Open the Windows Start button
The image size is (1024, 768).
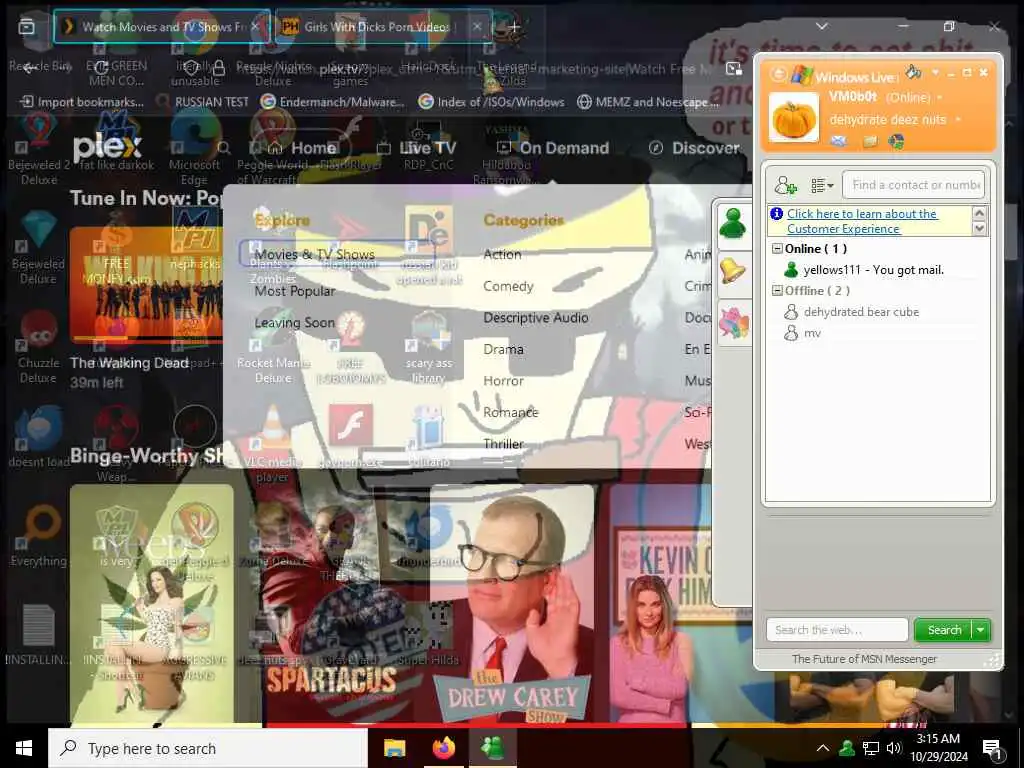point(24,748)
